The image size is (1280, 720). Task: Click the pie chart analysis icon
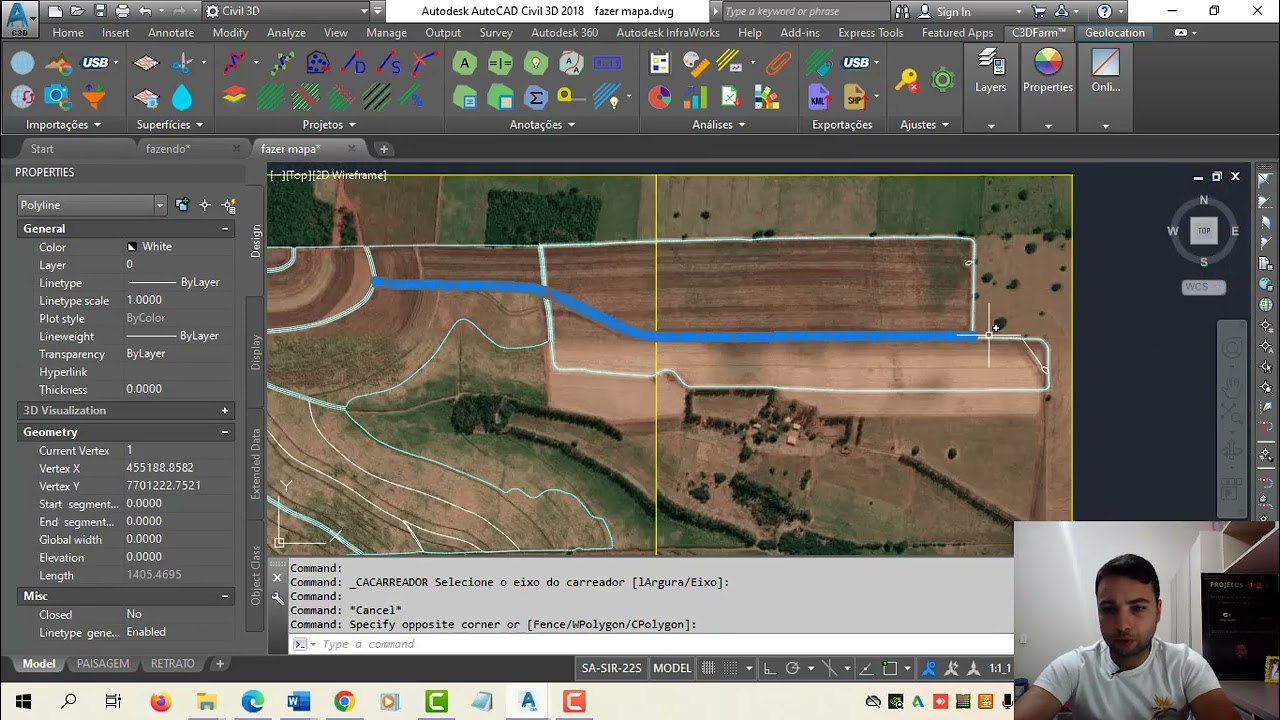[659, 97]
